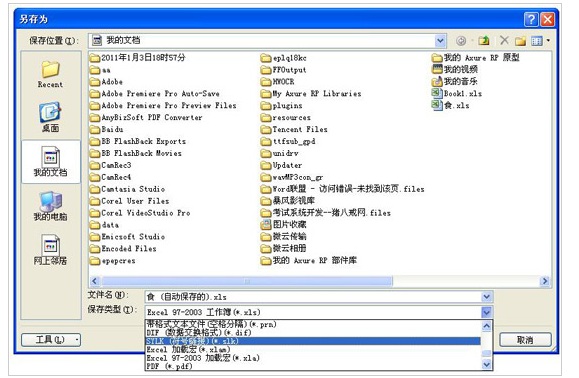
Task: Expand the 文件名 dropdown arrow
Action: [x=487, y=296]
